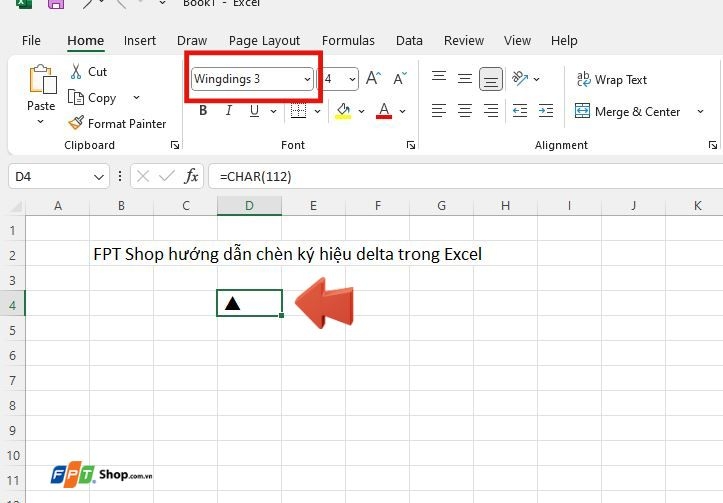Open the font size dropdown
This screenshot has width=723, height=503.
pos(352,79)
